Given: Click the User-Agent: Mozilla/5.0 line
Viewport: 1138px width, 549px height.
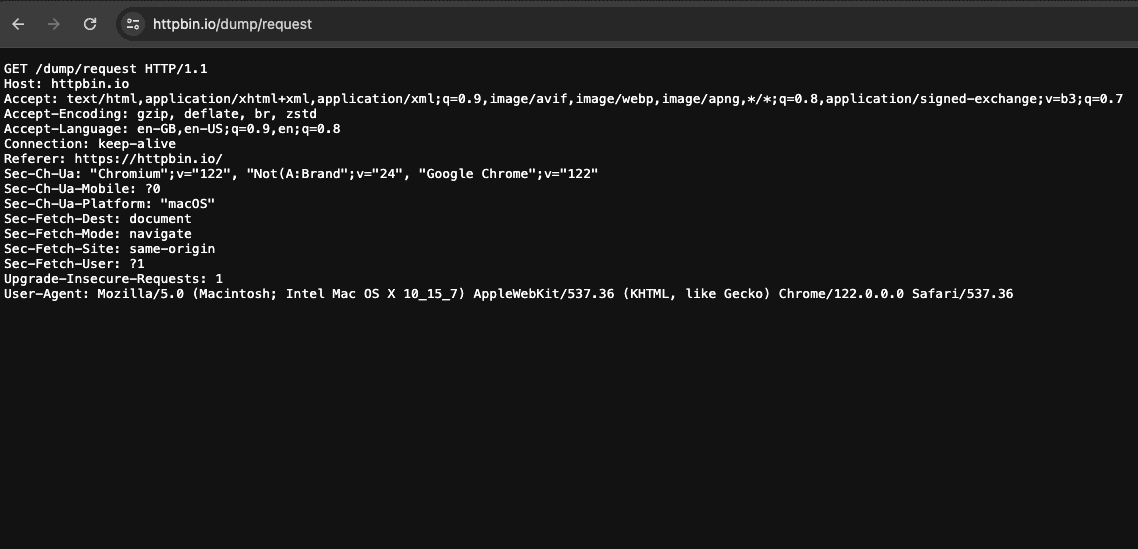Looking at the screenshot, I should (509, 294).
